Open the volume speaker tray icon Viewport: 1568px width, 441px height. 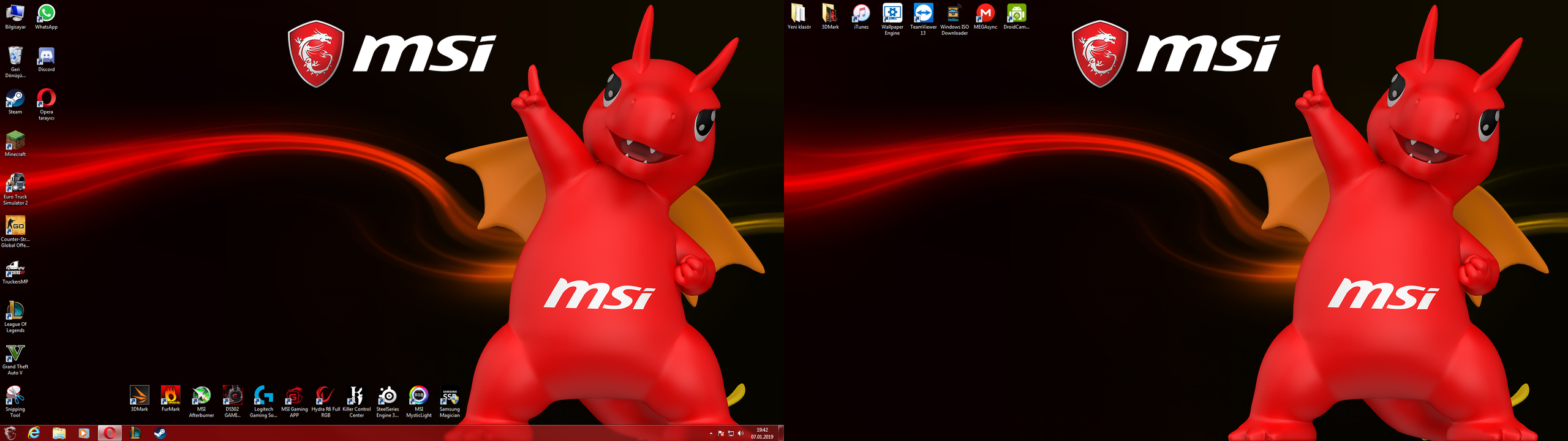741,434
